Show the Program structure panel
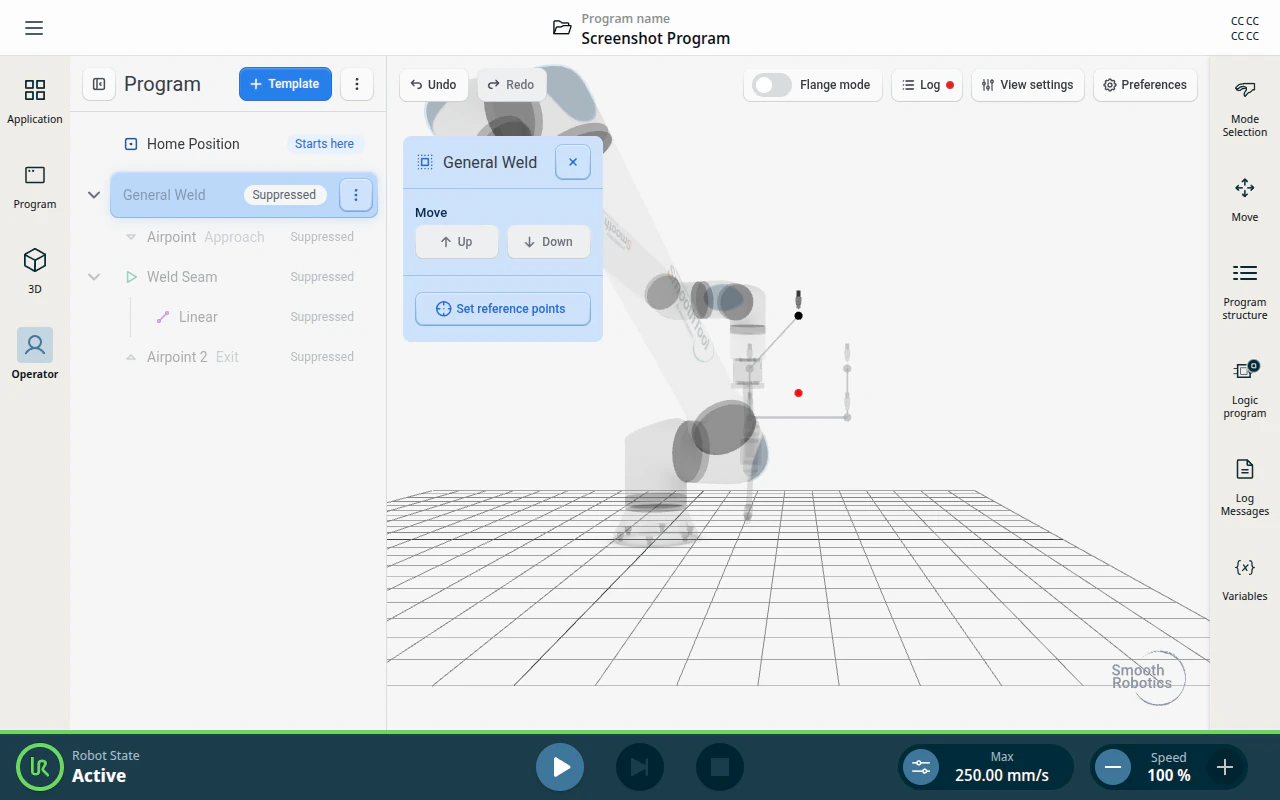The width and height of the screenshot is (1280, 800). (1245, 291)
